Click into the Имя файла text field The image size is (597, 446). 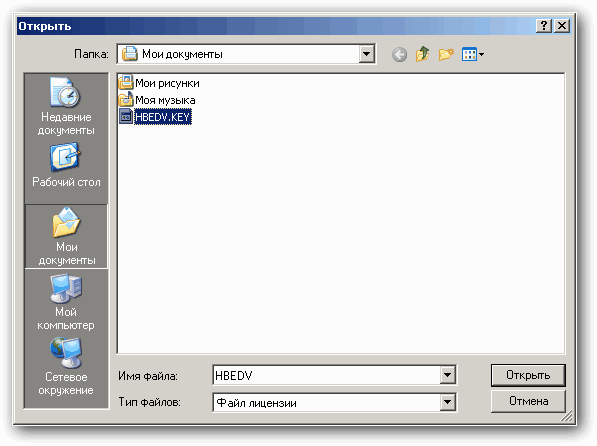[x=327, y=376]
